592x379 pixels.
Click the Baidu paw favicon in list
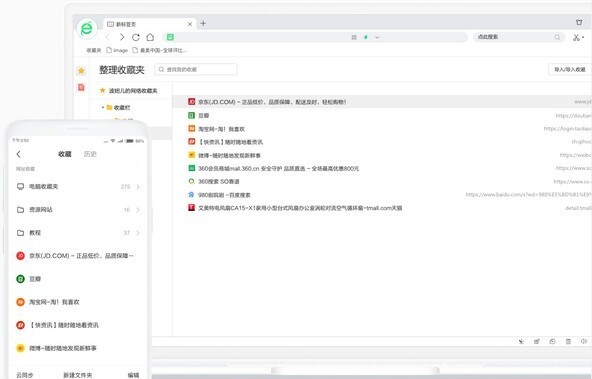click(x=191, y=195)
